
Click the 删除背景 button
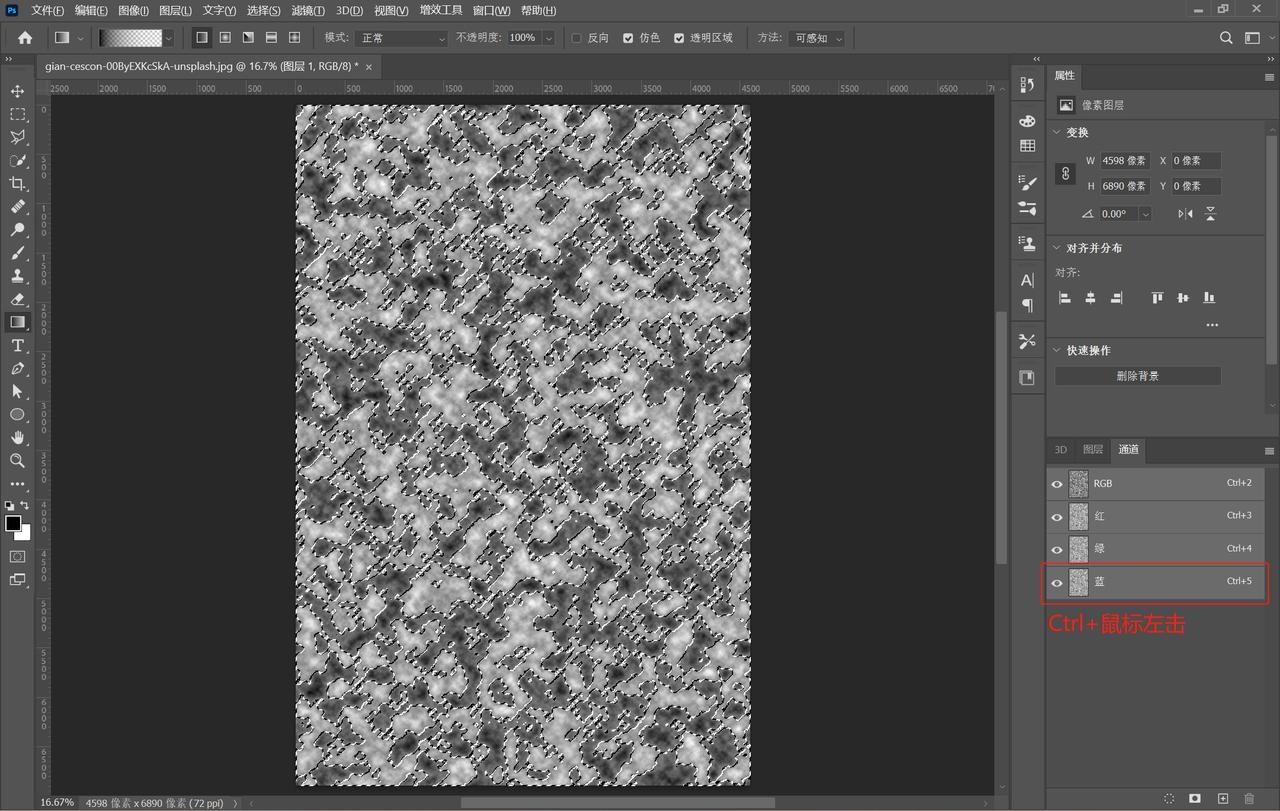pos(1137,376)
